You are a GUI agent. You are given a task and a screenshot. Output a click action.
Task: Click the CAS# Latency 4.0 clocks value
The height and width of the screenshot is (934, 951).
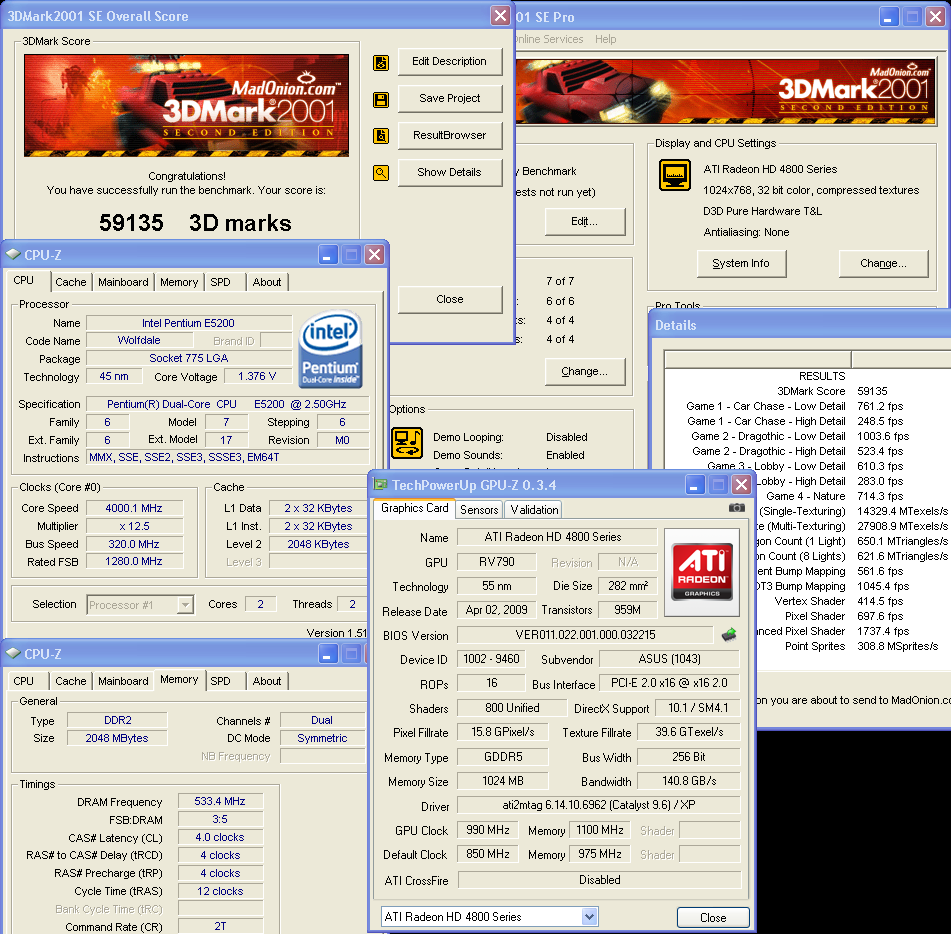(220, 838)
